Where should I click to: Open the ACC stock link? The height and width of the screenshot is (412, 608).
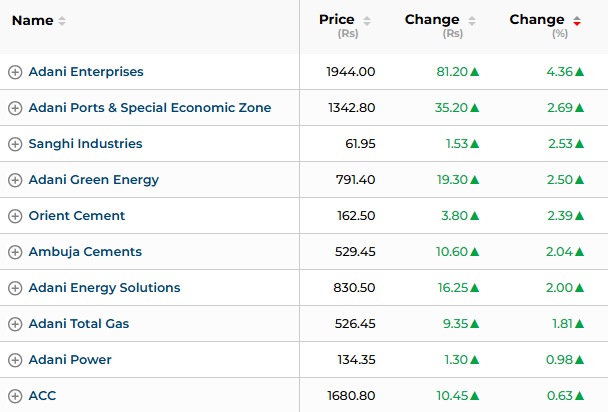[42, 396]
